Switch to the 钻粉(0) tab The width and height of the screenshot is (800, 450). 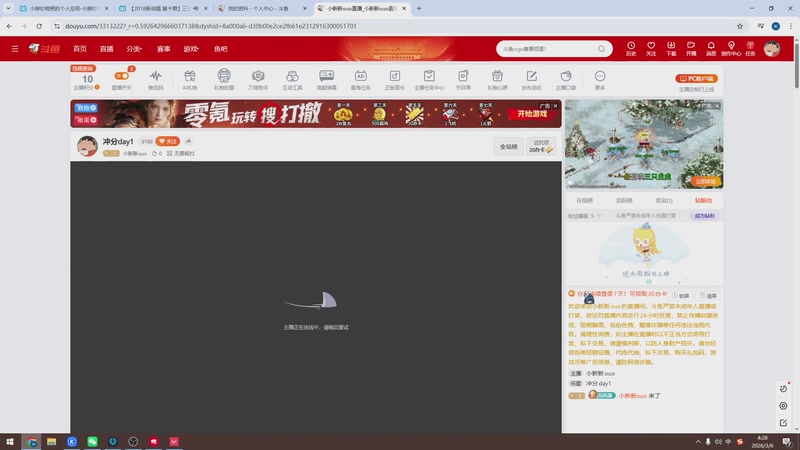click(704, 201)
